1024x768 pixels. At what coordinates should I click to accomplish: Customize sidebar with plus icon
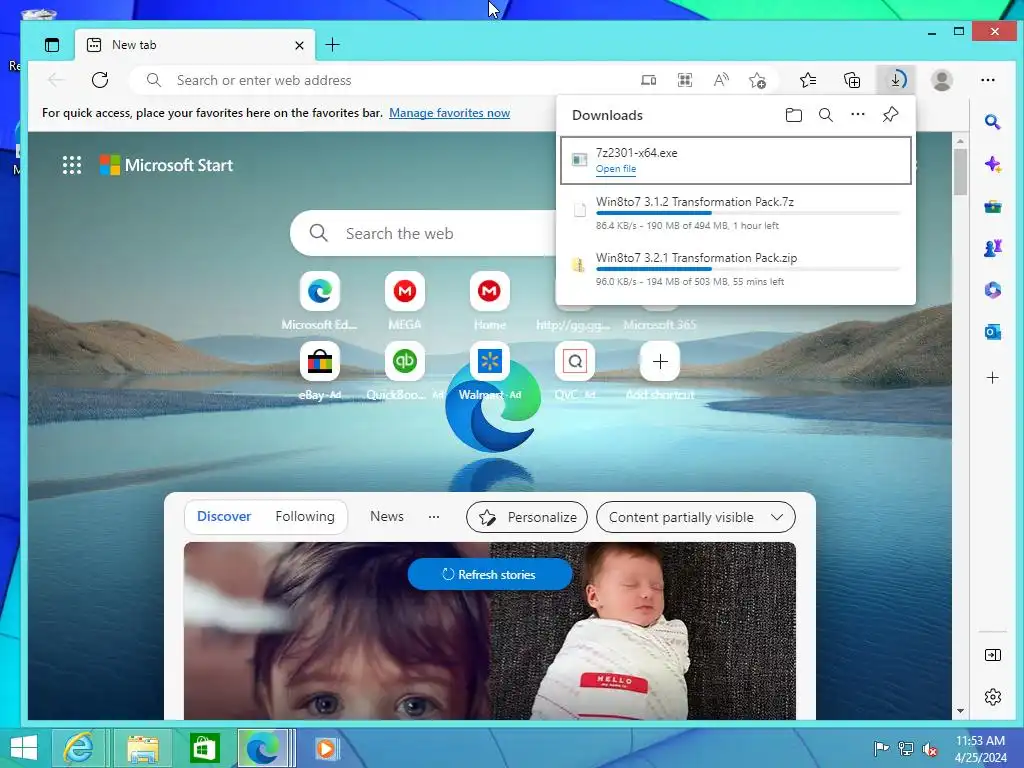pyautogui.click(x=993, y=377)
